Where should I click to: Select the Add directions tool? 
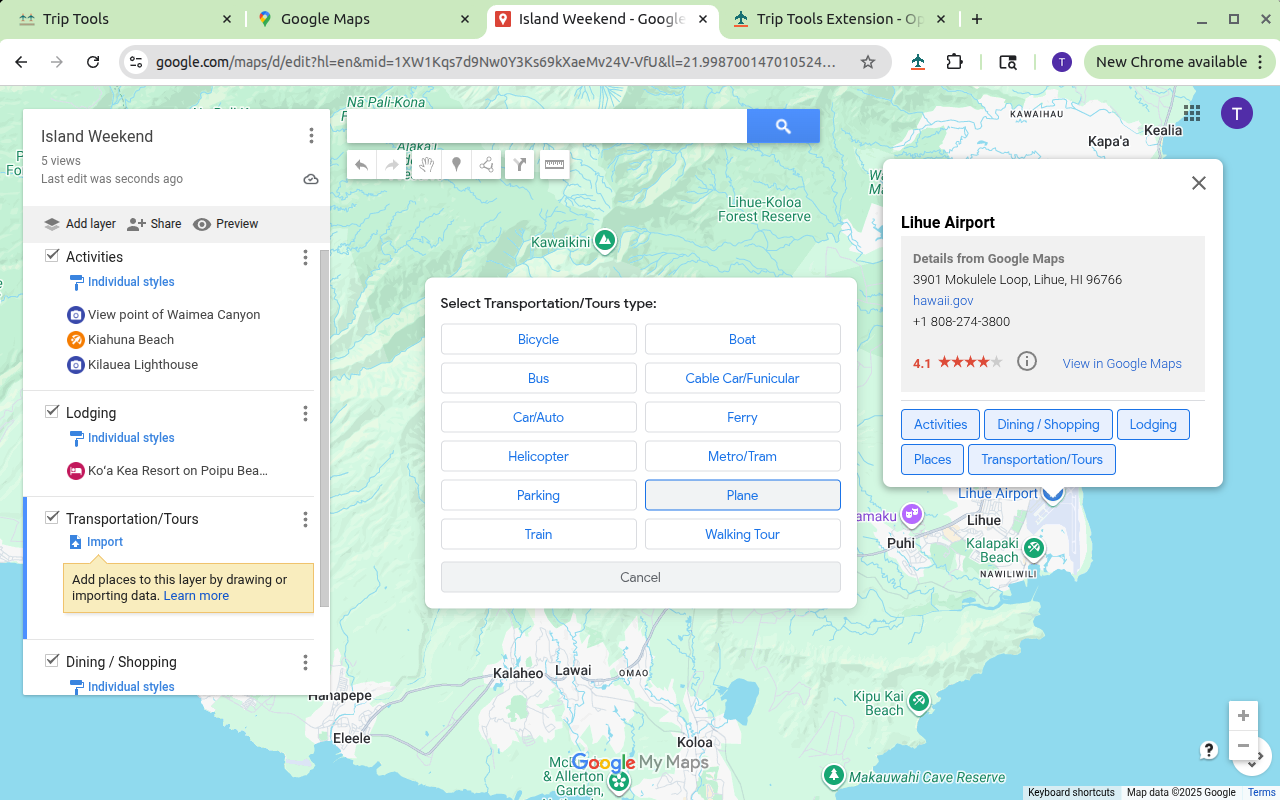click(x=519, y=165)
